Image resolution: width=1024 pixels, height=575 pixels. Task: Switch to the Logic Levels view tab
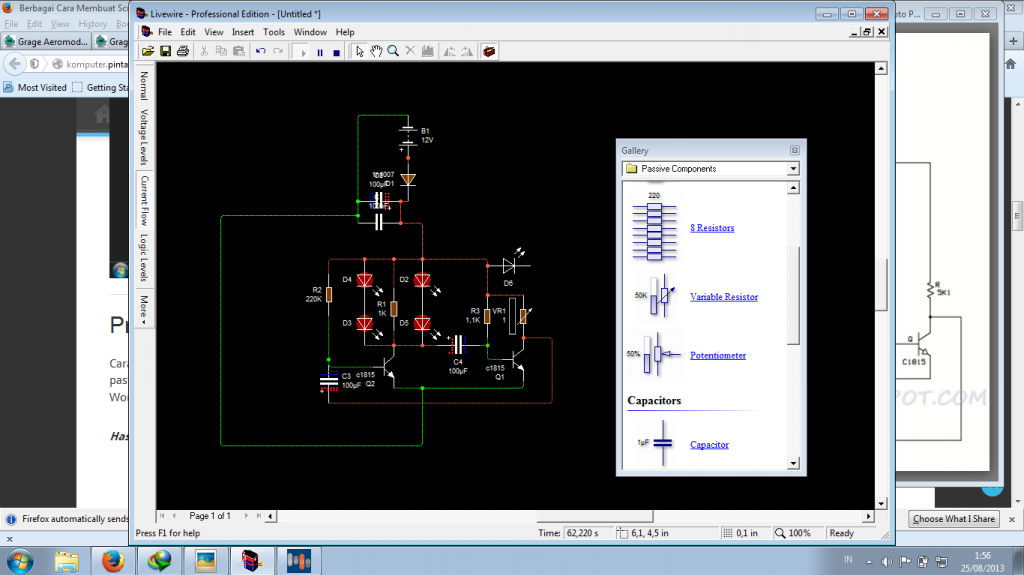[144, 258]
